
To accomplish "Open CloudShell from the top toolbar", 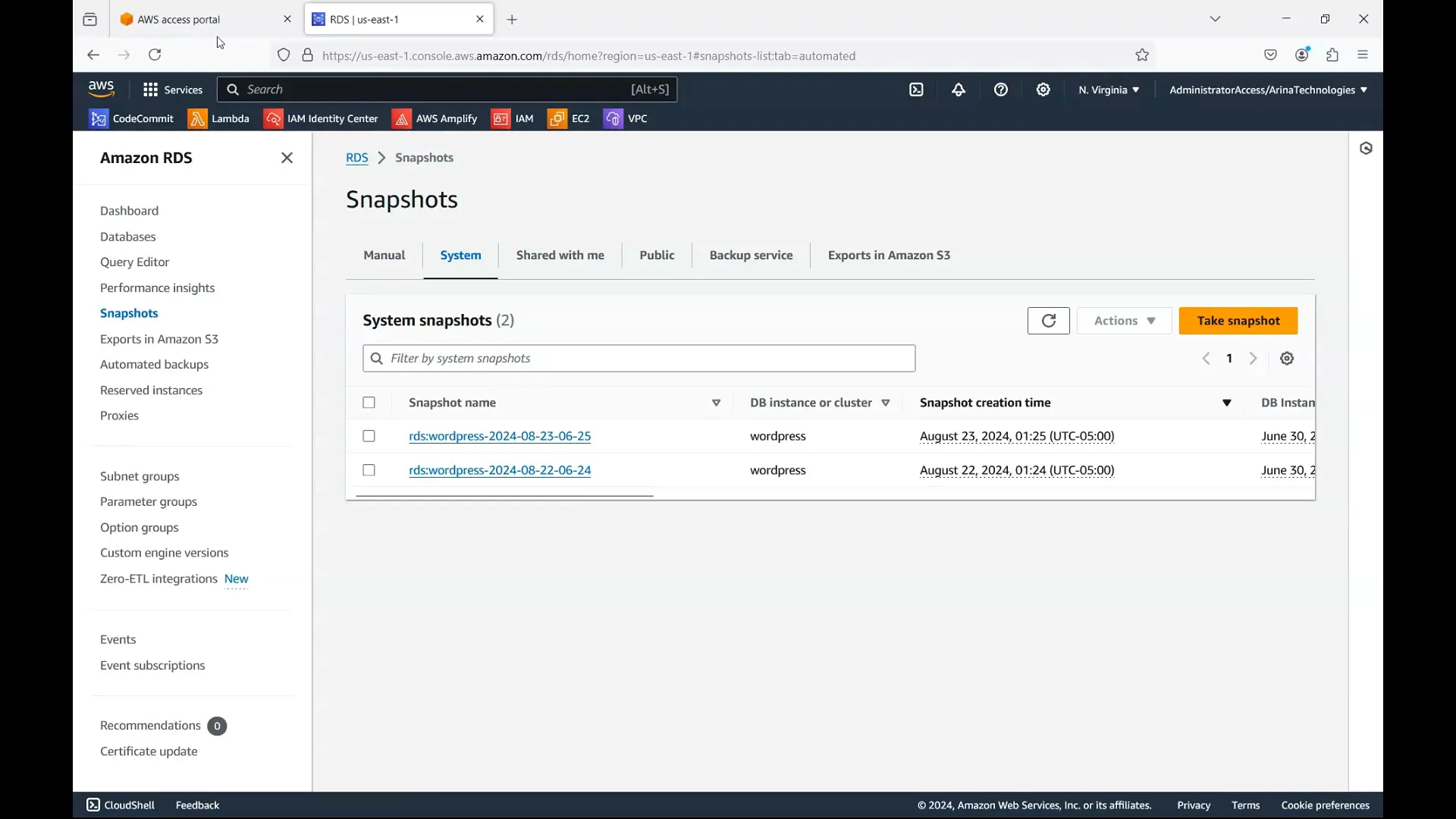I will click(916, 89).
